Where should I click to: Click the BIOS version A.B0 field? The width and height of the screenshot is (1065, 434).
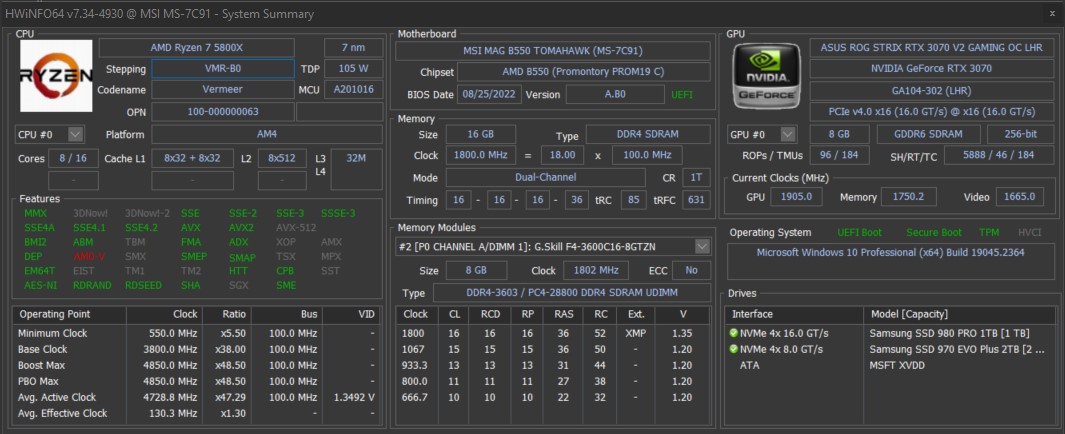click(615, 94)
